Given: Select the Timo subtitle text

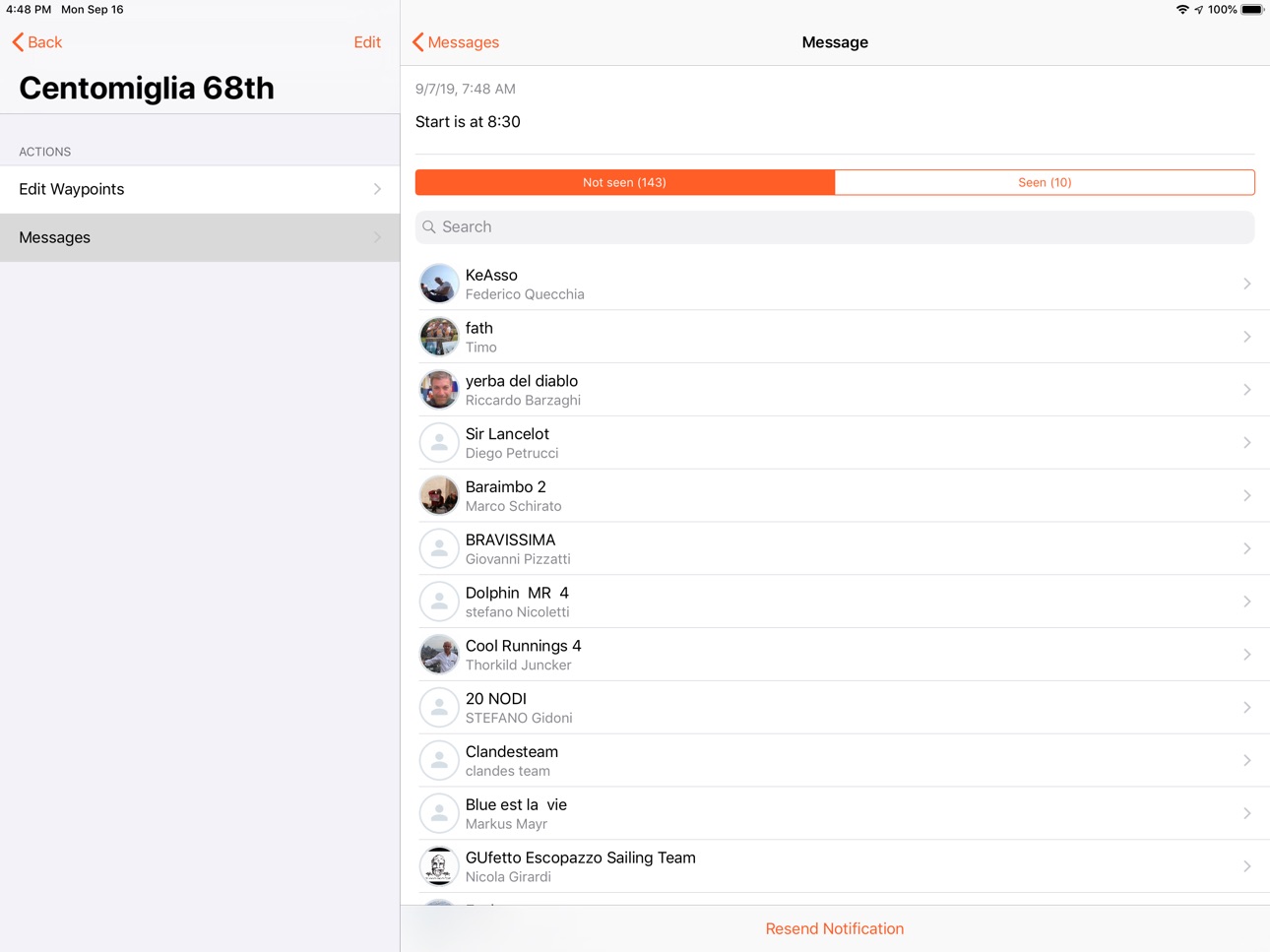Looking at the screenshot, I should pyautogui.click(x=481, y=348).
